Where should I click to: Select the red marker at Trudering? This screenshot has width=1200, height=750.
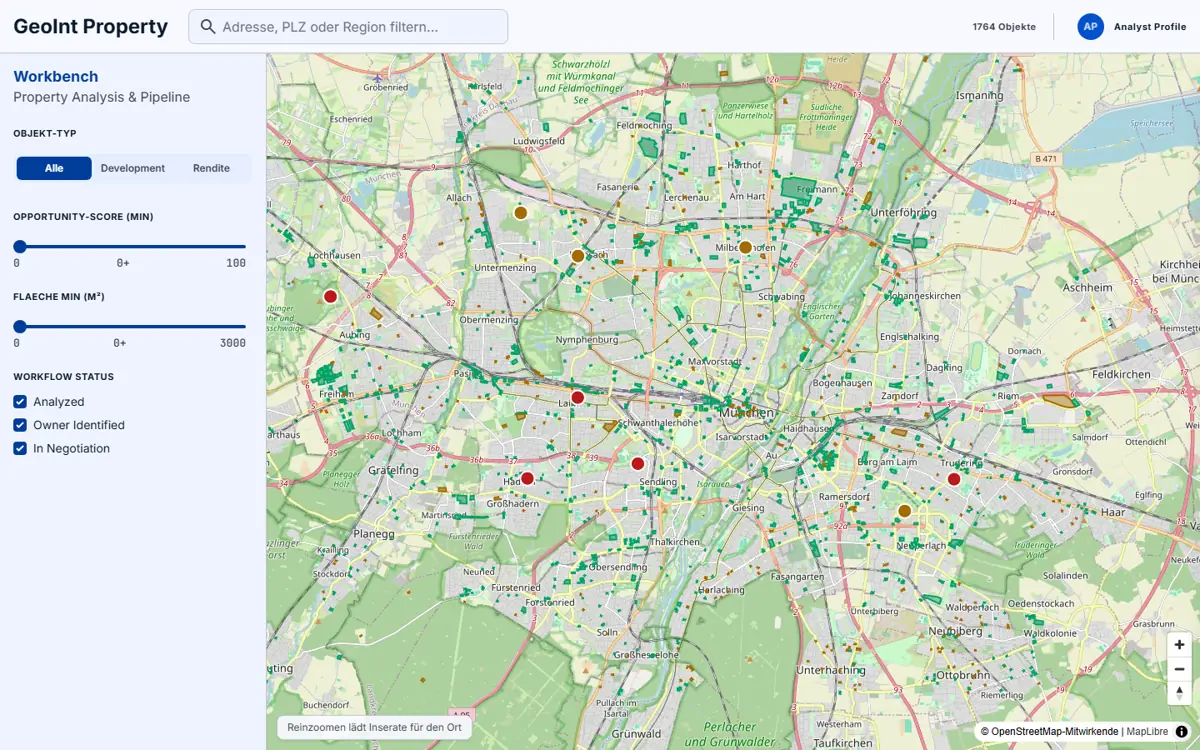[953, 479]
